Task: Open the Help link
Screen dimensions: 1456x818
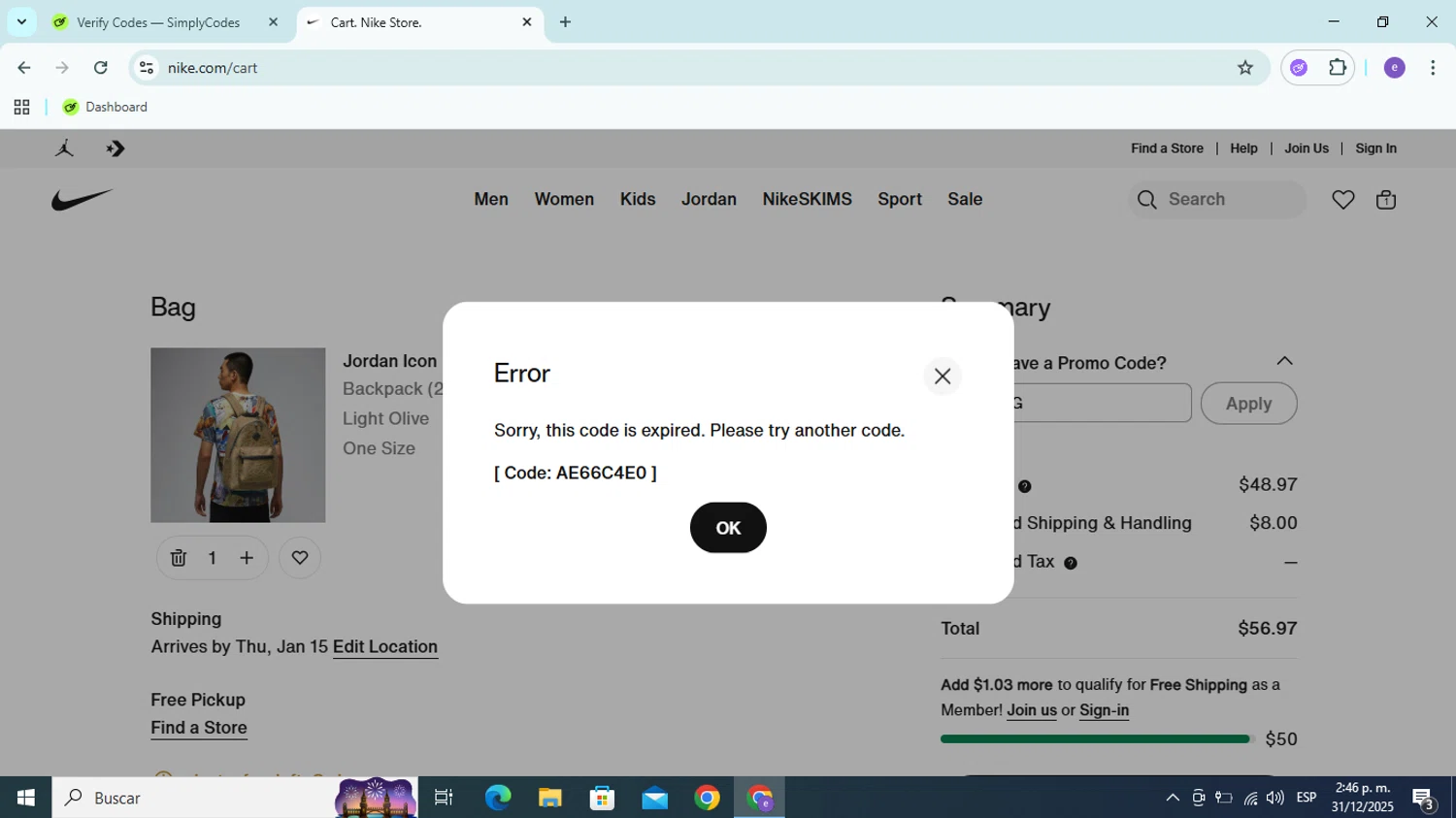Action: 1243,148
